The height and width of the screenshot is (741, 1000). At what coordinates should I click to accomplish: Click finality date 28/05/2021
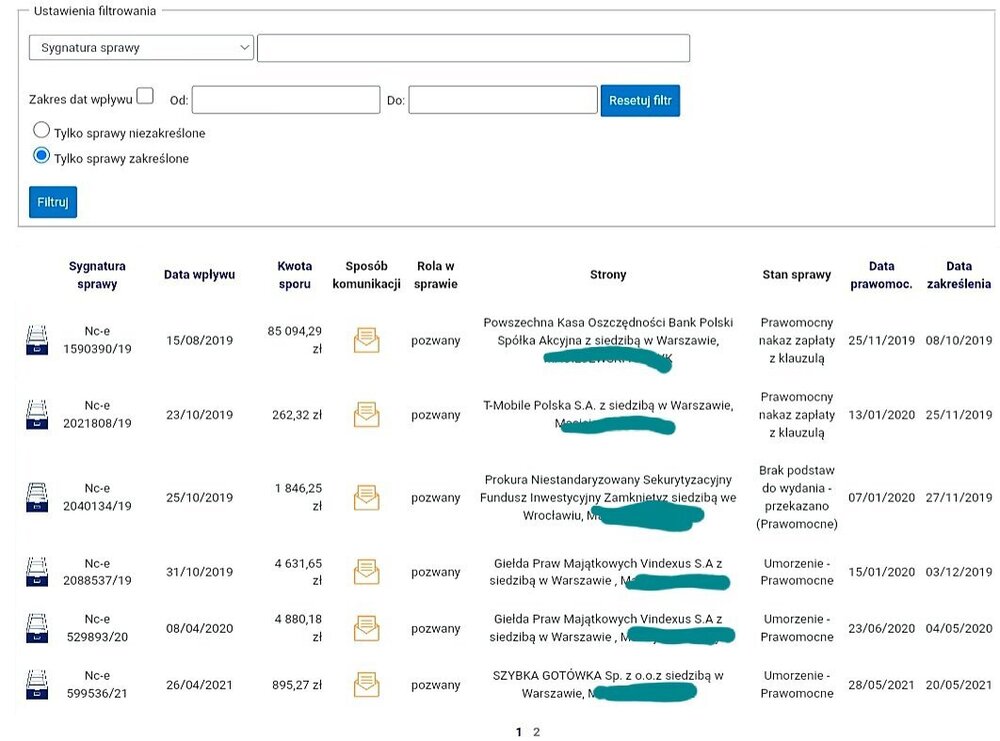(x=881, y=685)
